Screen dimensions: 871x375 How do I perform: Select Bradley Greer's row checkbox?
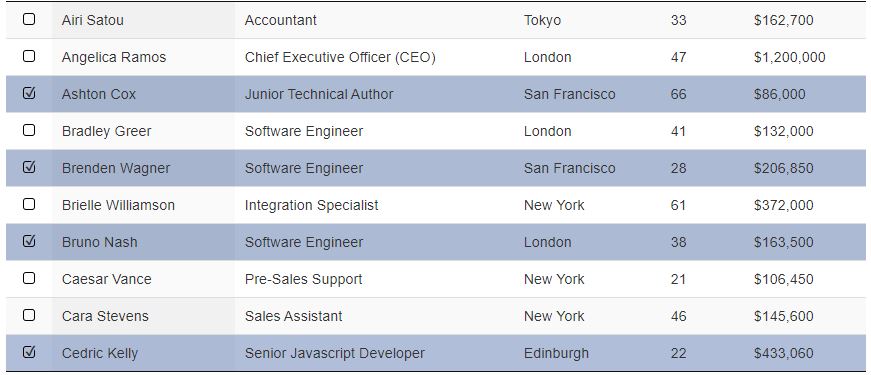pyautogui.click(x=29, y=130)
